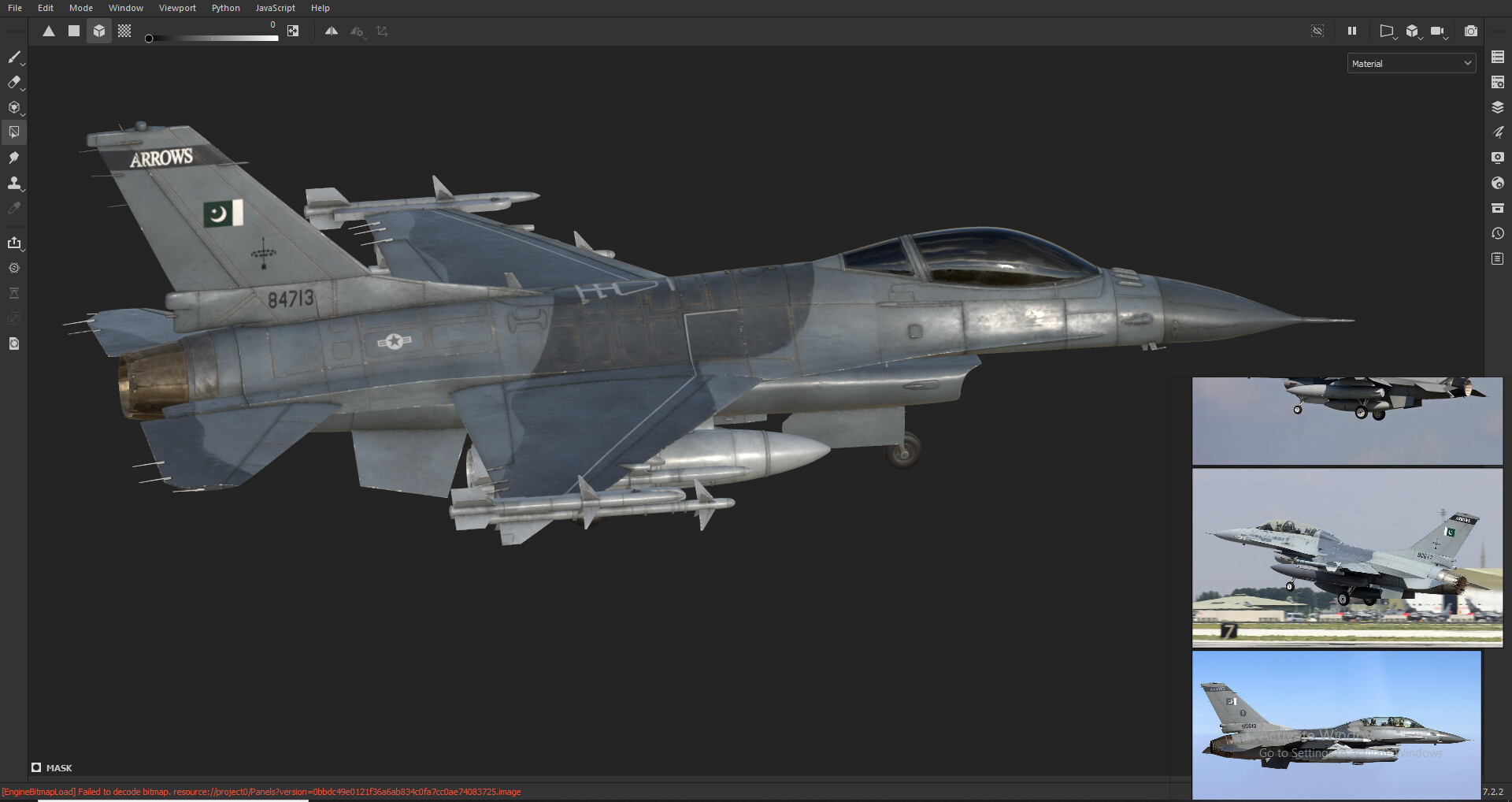The width and height of the screenshot is (1512, 802).
Task: Select the Paint brush tool
Action: (x=14, y=57)
